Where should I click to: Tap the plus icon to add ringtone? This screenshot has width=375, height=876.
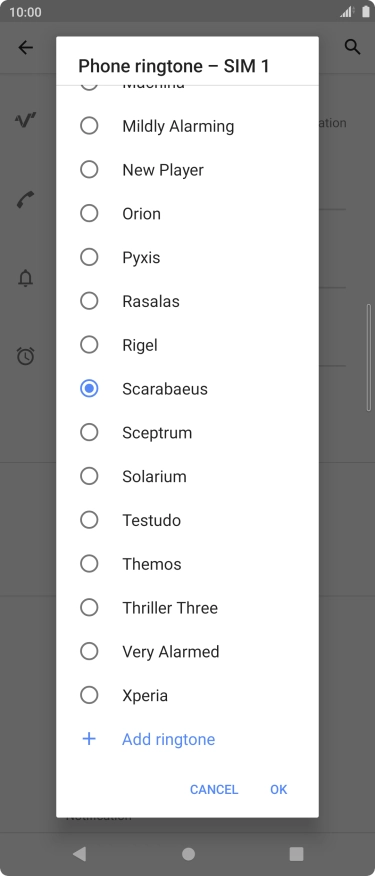click(x=89, y=739)
